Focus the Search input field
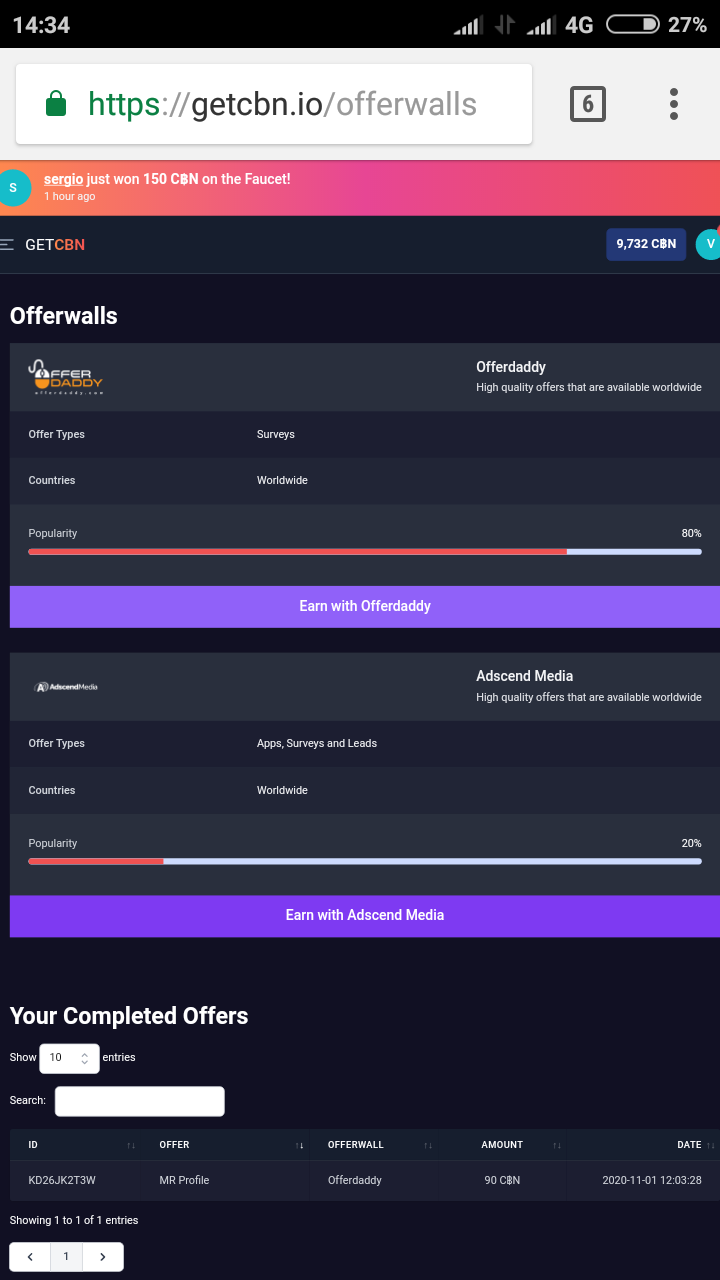 [140, 1101]
